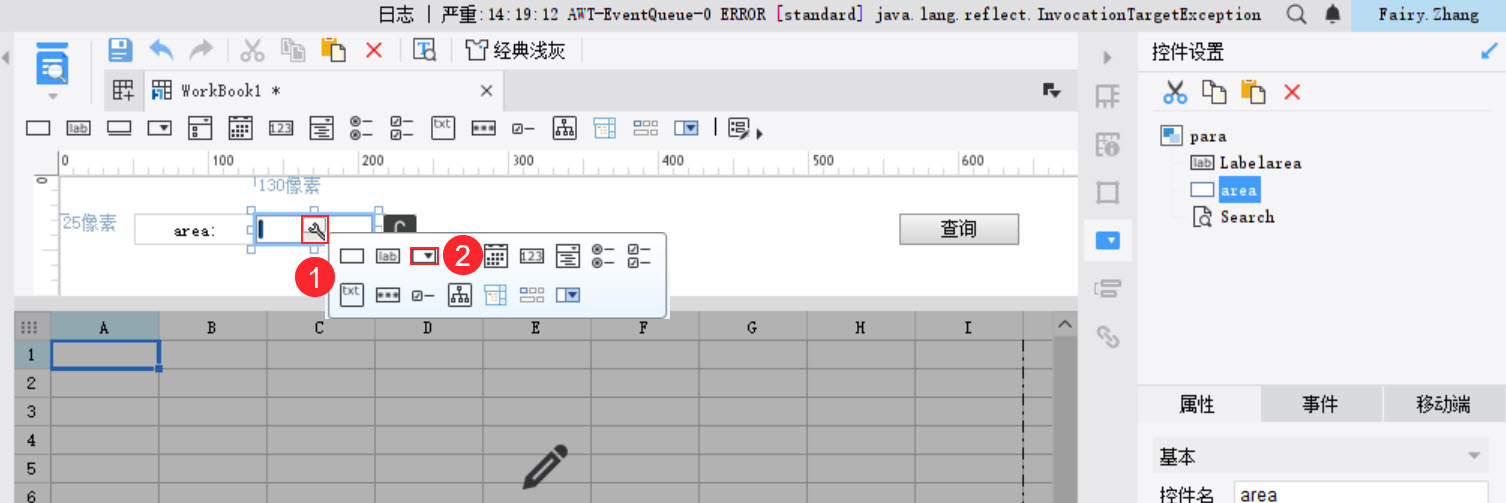
Task: Select the calendar date widget in widget toolbar
Action: [x=240, y=127]
